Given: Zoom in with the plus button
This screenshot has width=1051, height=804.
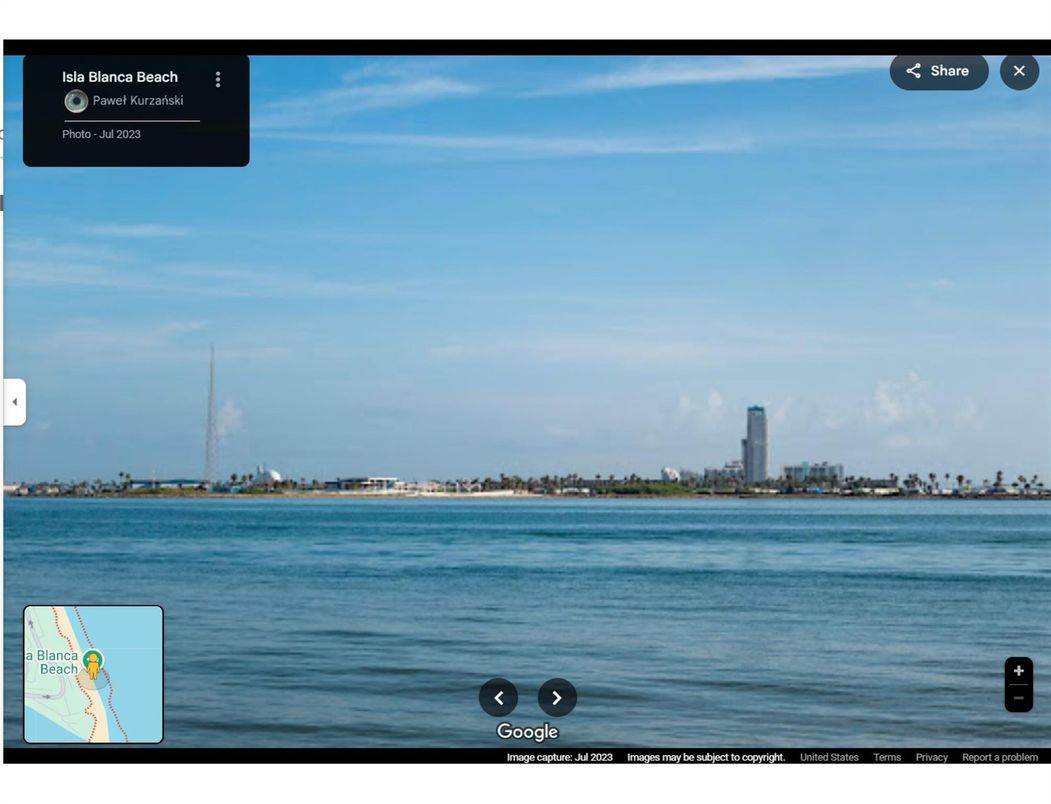Looking at the screenshot, I should [x=1018, y=671].
